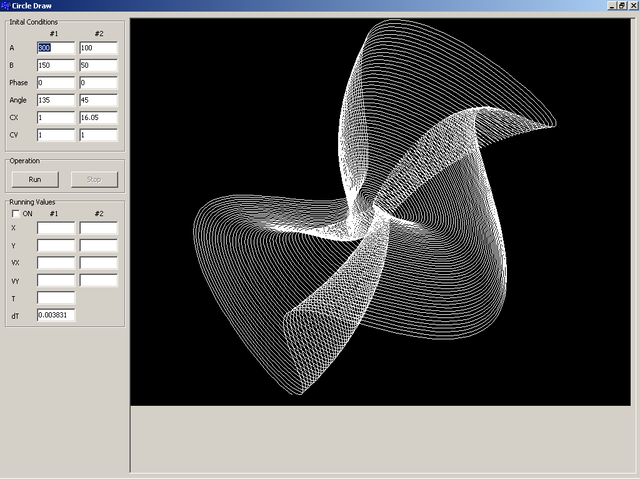Image resolution: width=640 pixels, height=480 pixels.
Task: Click the VX running value field #2
Action: (99, 262)
